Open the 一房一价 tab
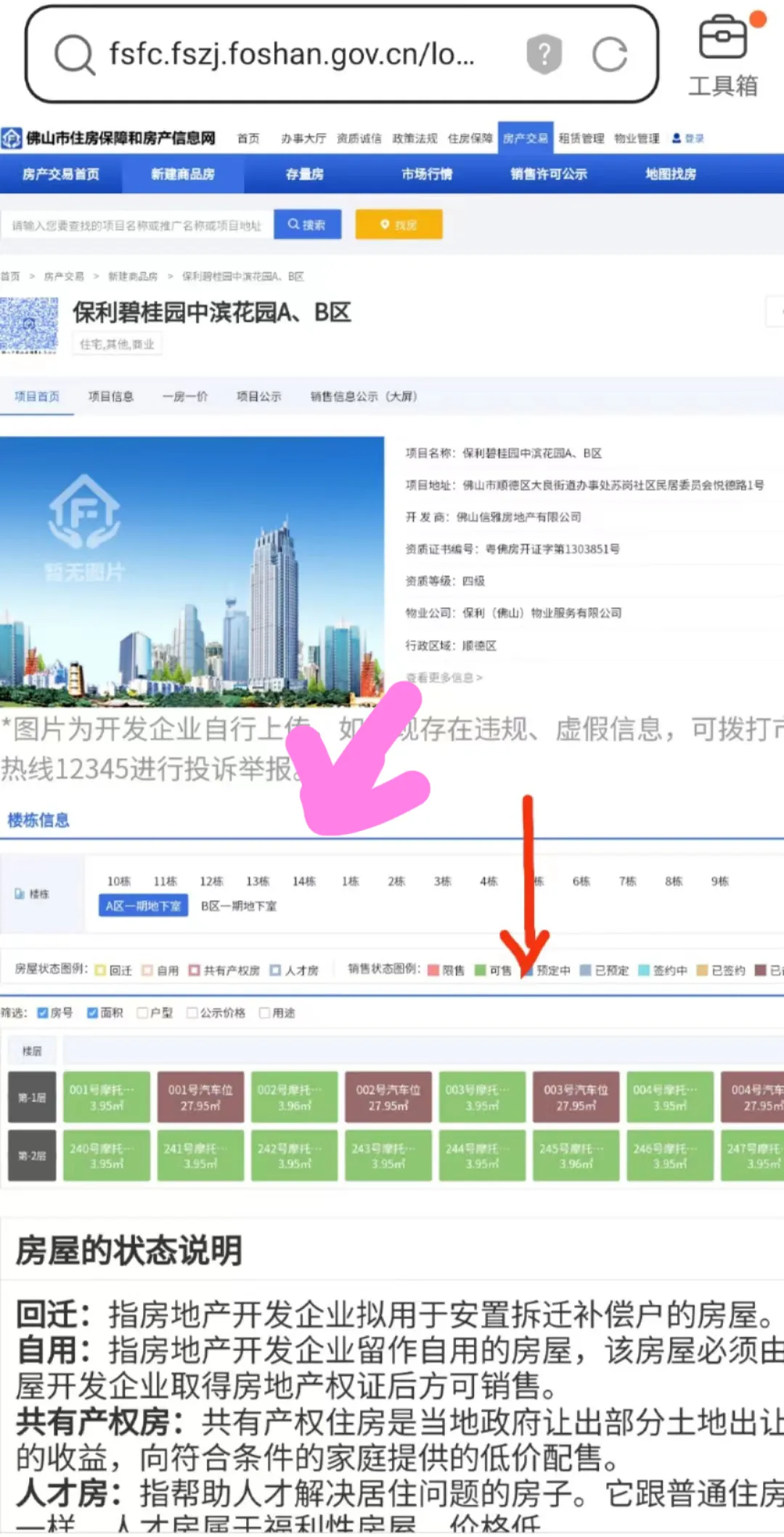Screen dimensions: 784x1537 tap(184, 397)
